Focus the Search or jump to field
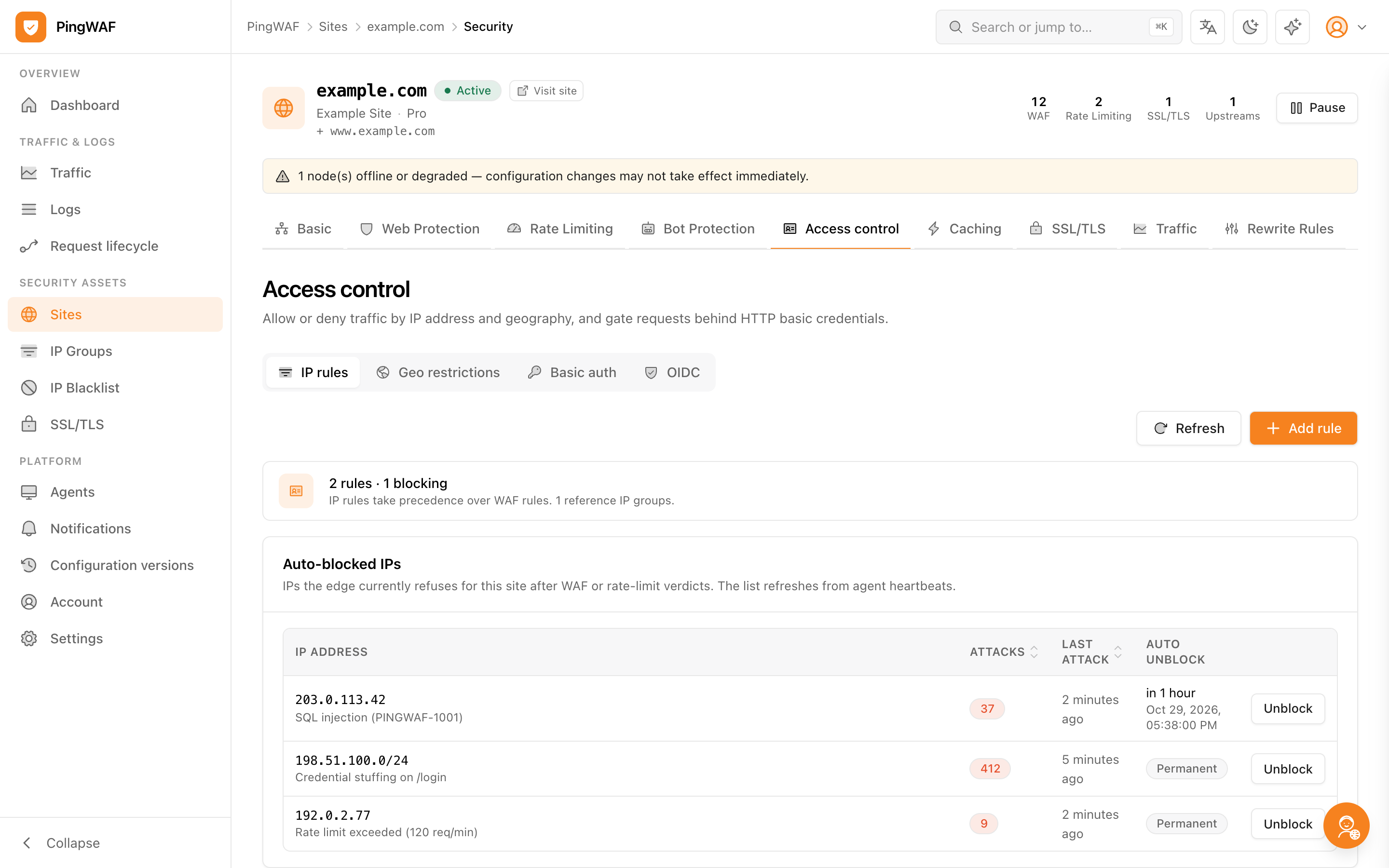This screenshot has width=1389, height=868. [x=1059, y=27]
